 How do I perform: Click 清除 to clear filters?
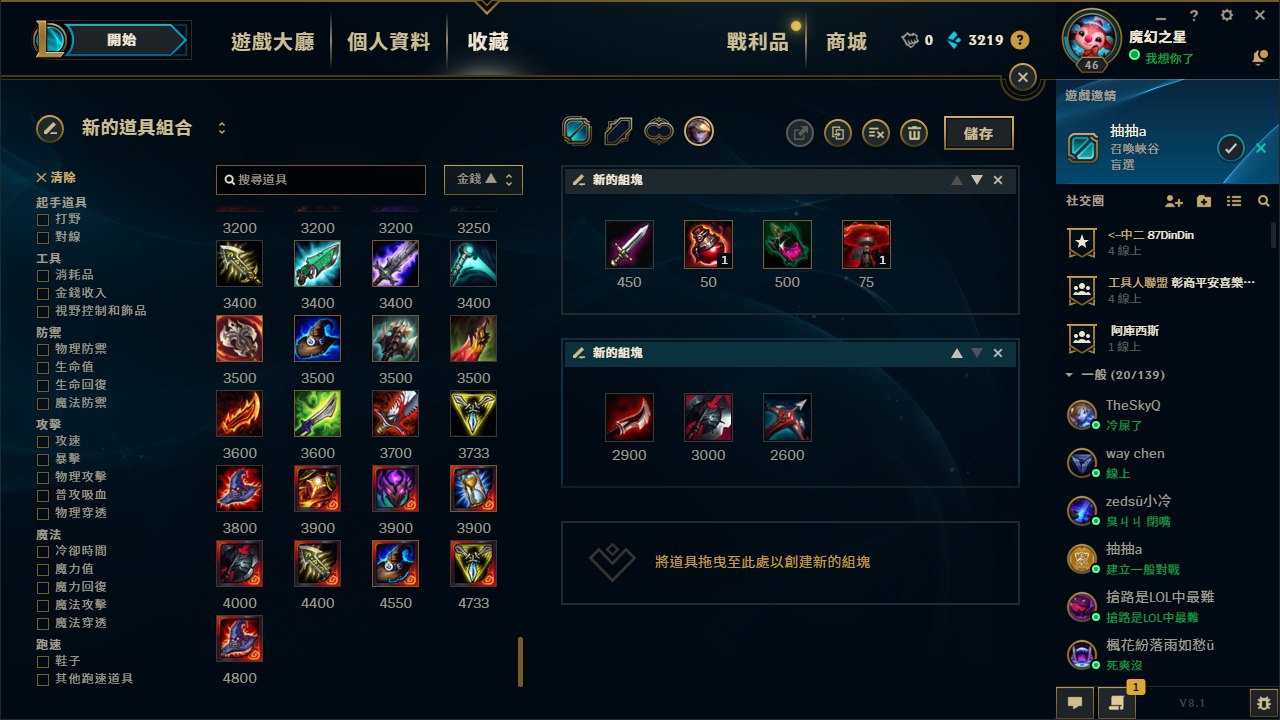56,177
